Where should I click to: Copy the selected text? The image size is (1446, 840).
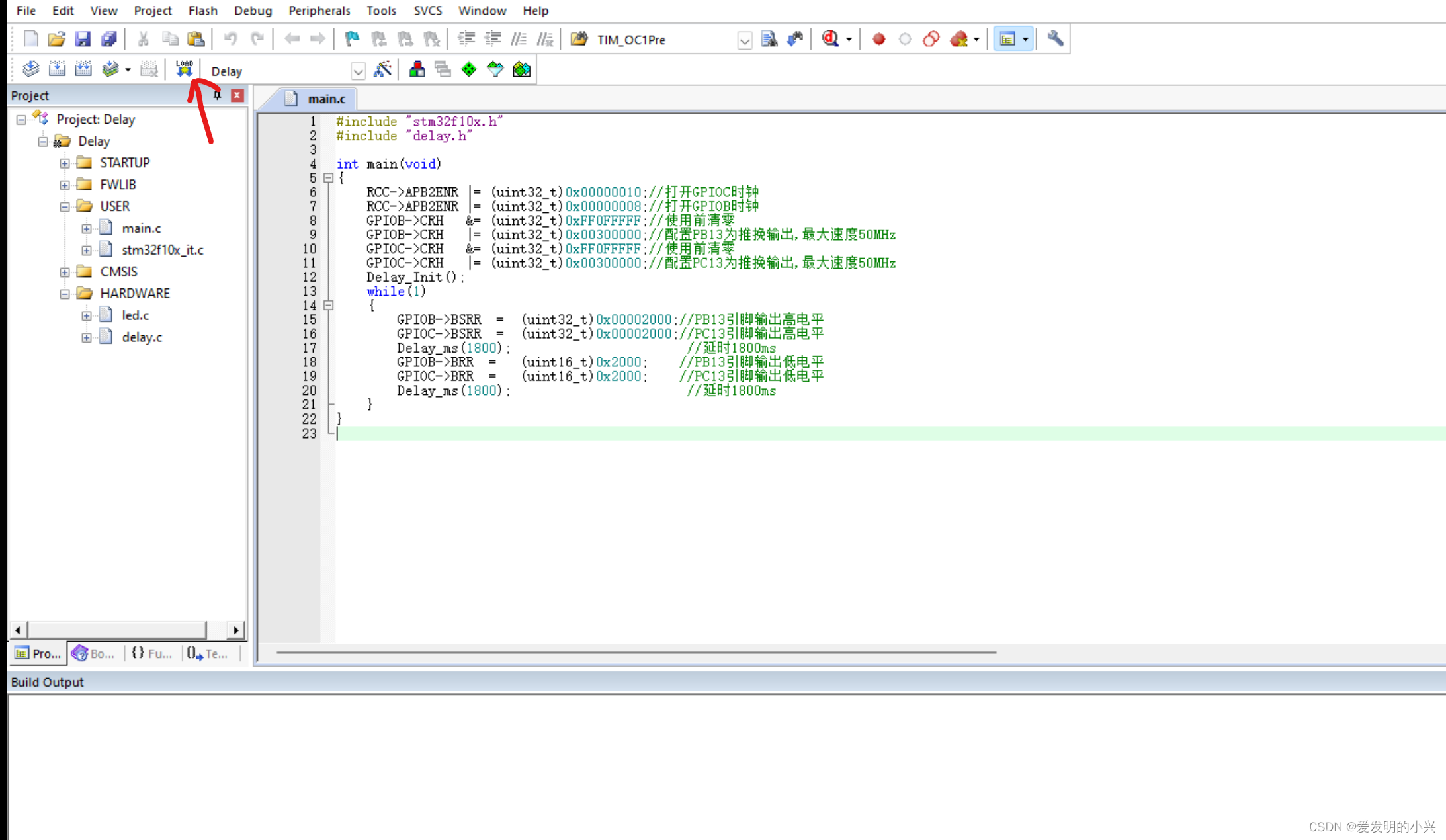point(170,39)
